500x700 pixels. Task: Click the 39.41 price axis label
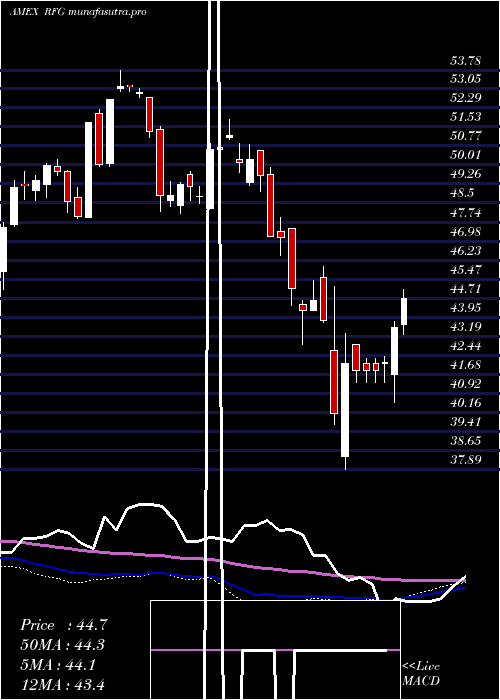coord(465,421)
